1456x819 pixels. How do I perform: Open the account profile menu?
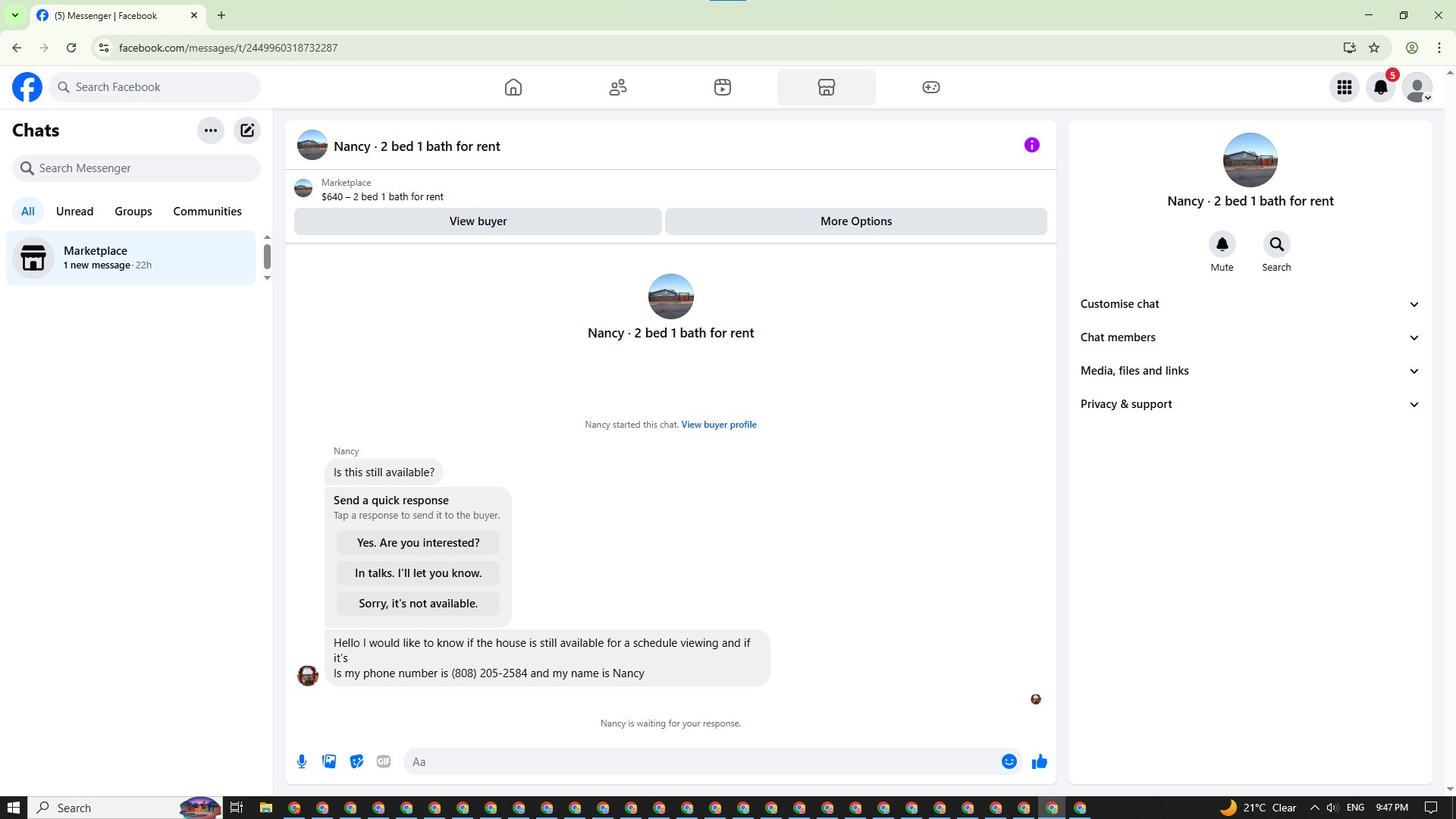pos(1417,87)
